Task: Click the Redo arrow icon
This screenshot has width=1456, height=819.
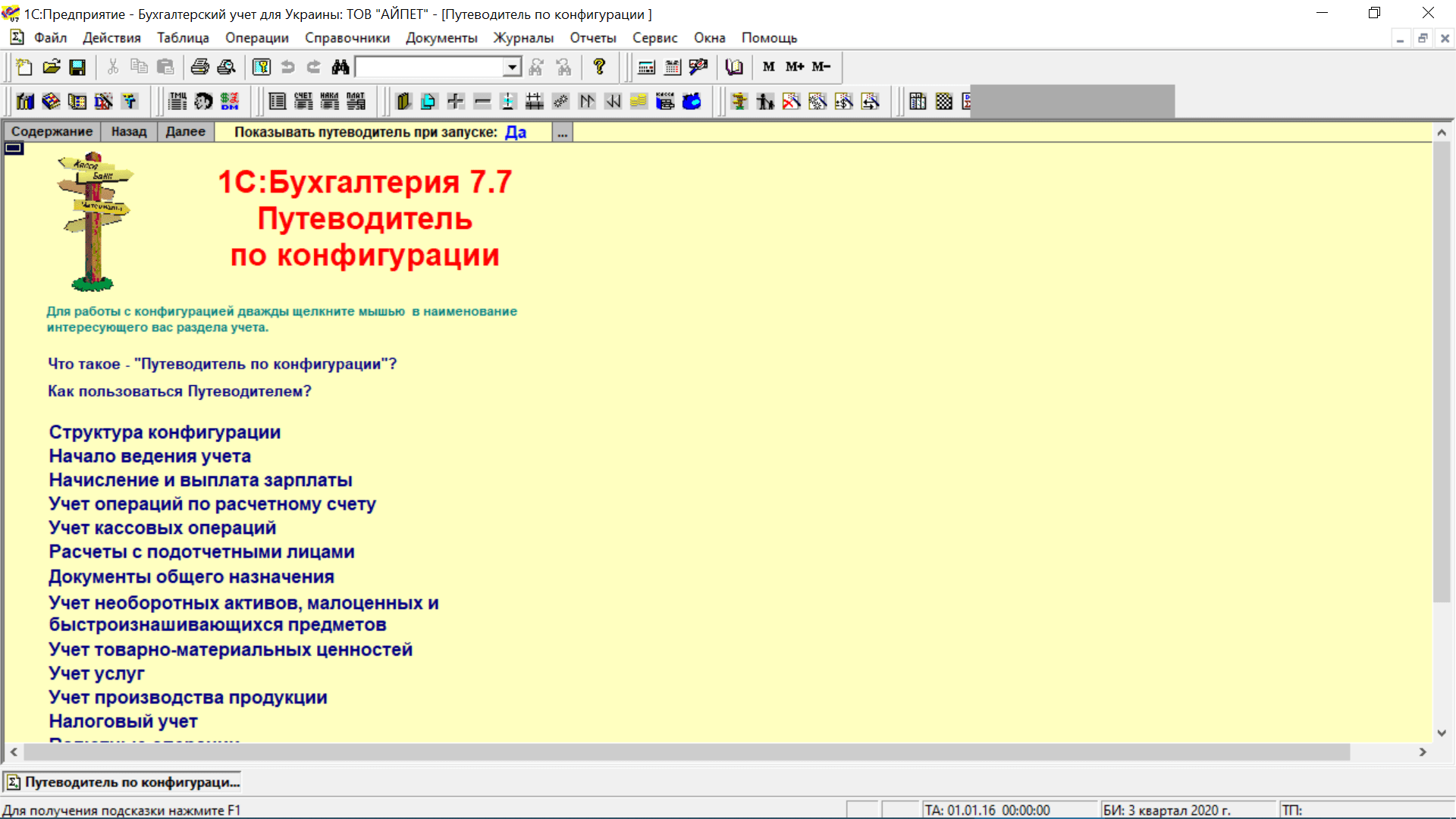Action: [314, 67]
